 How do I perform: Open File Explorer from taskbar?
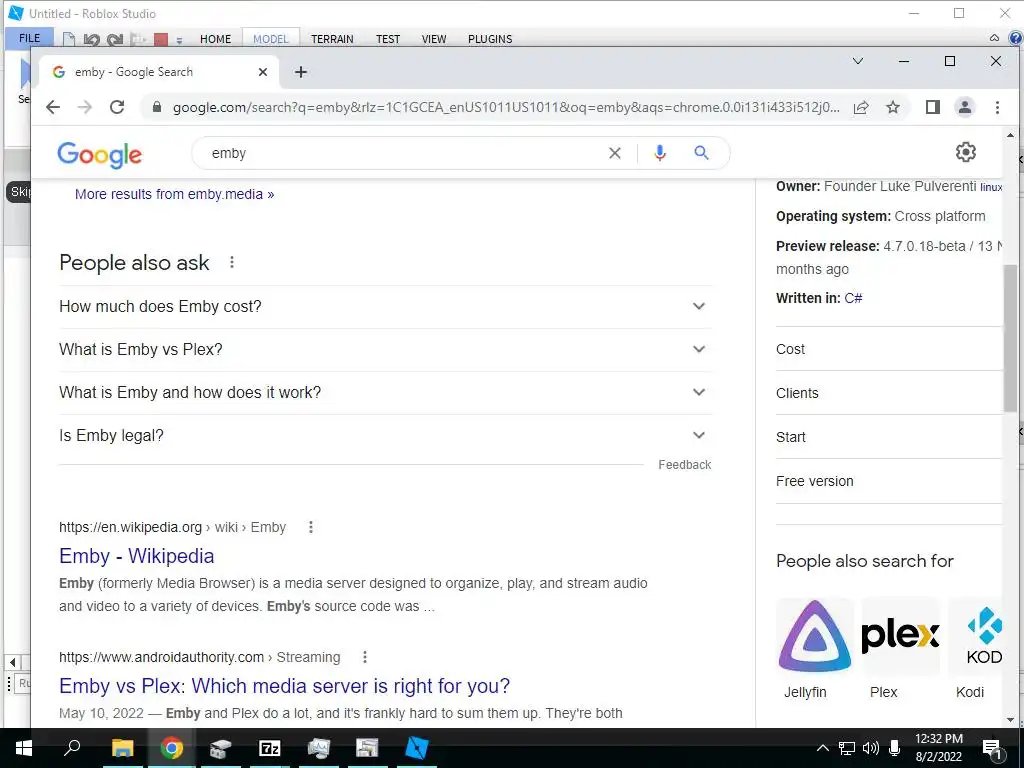click(x=122, y=748)
